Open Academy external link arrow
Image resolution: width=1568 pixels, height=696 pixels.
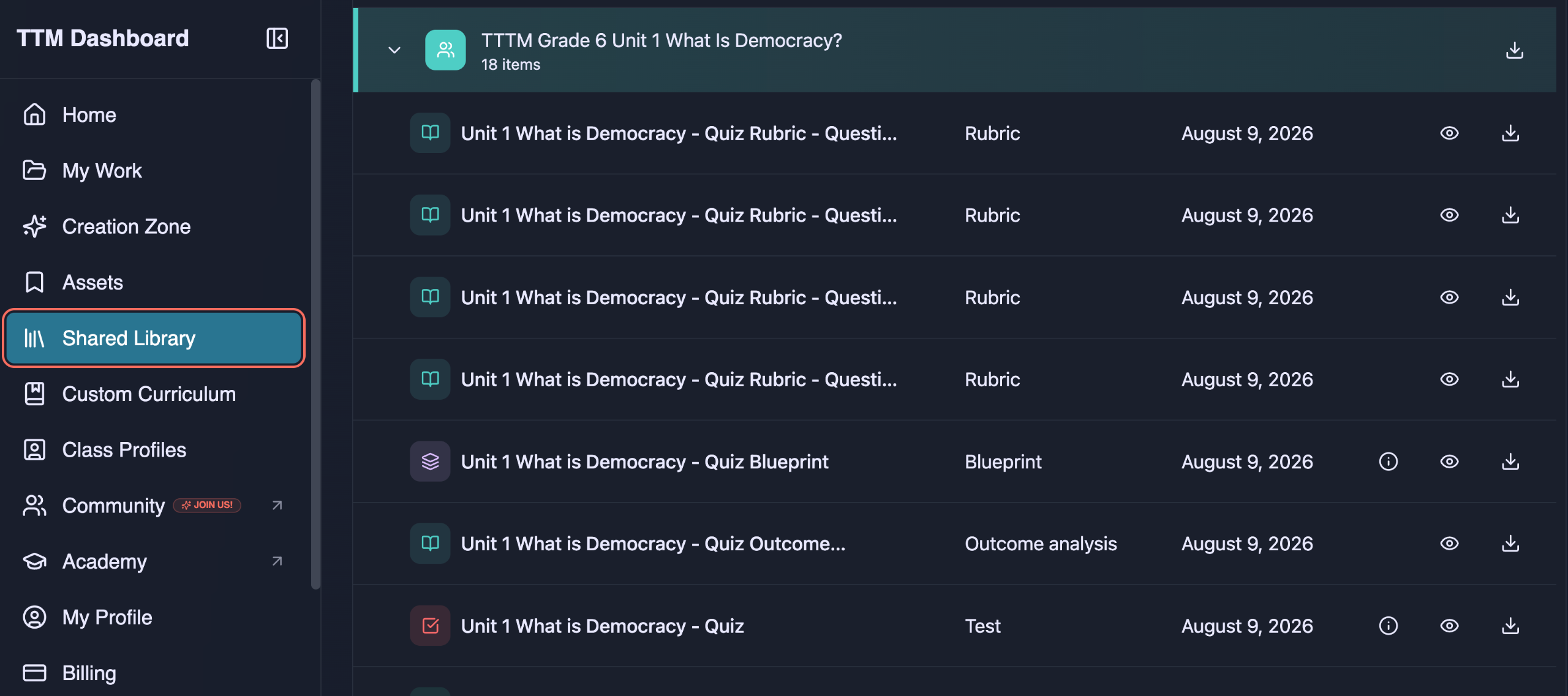point(277,561)
